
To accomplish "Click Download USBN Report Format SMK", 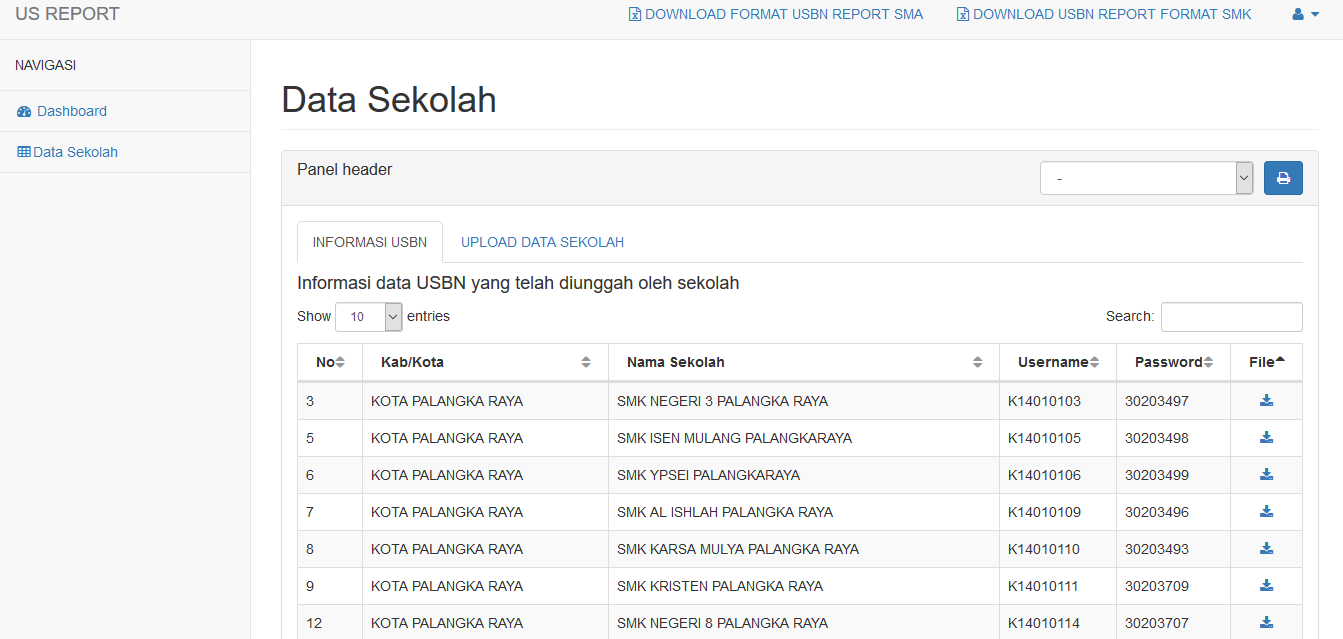I will pos(1104,15).
